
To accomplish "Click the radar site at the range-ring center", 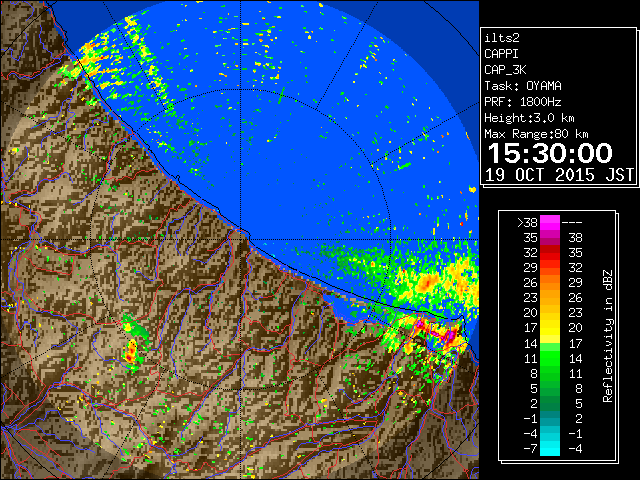I will (x=241, y=239).
